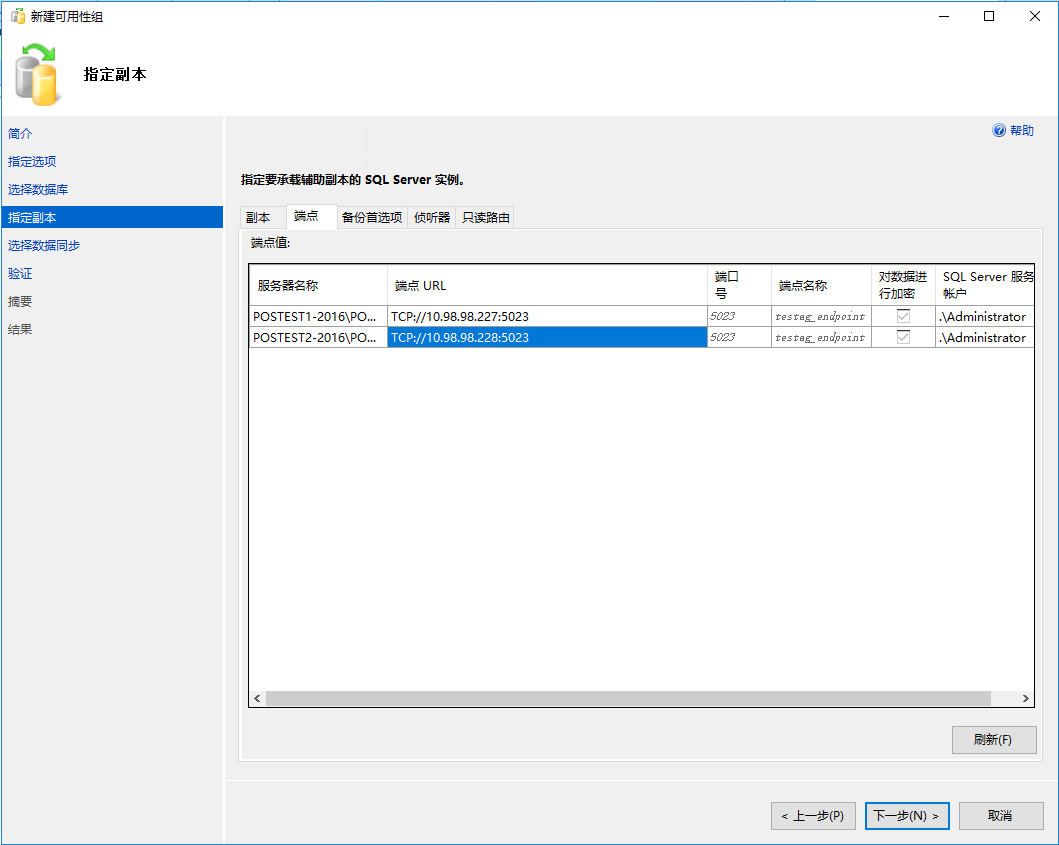This screenshot has height=845, width=1059.
Task: Click endpoint name cell in POSTEST1 row
Action: [x=821, y=316]
